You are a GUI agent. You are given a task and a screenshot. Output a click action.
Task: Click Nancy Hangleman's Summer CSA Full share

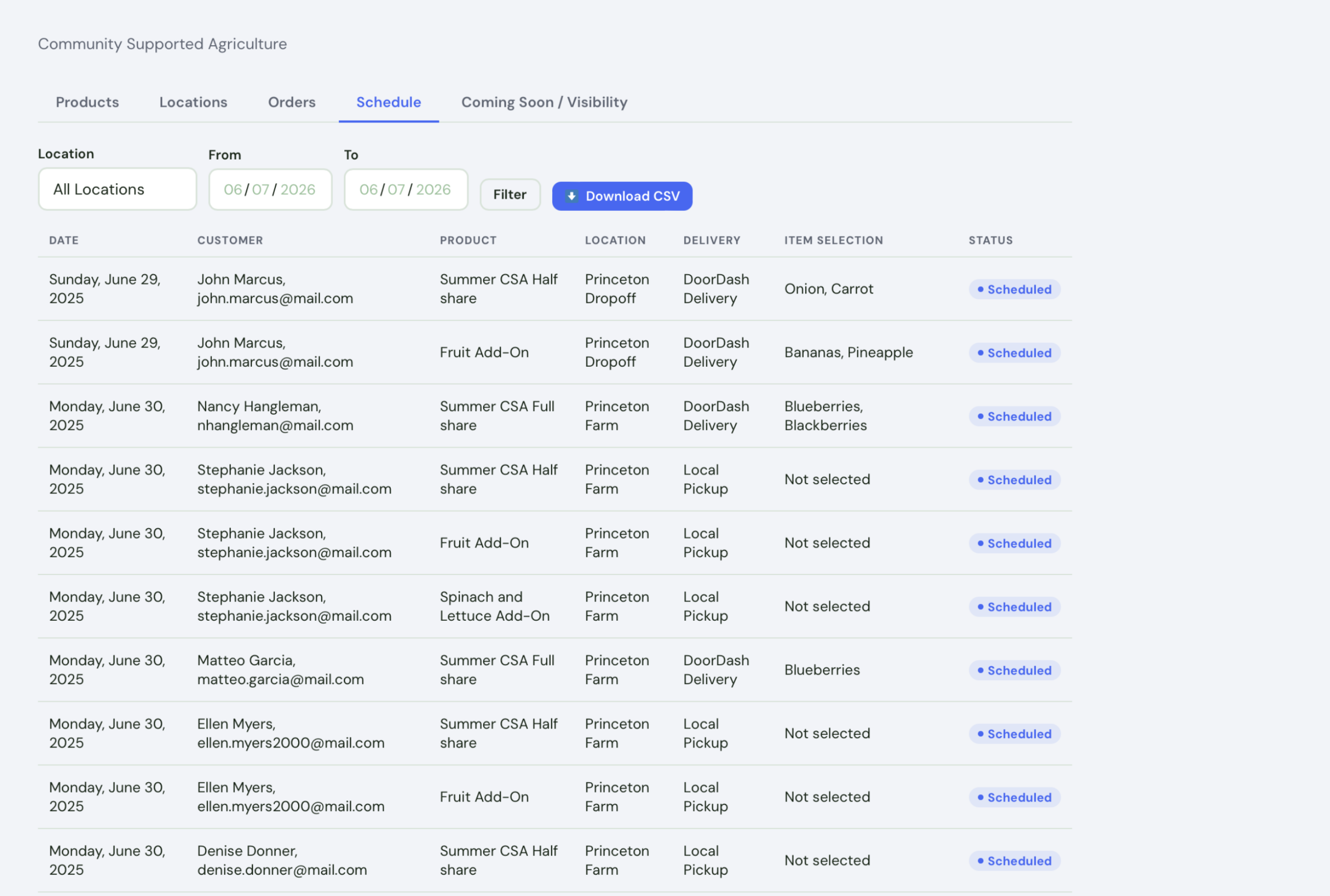pyautogui.click(x=497, y=416)
